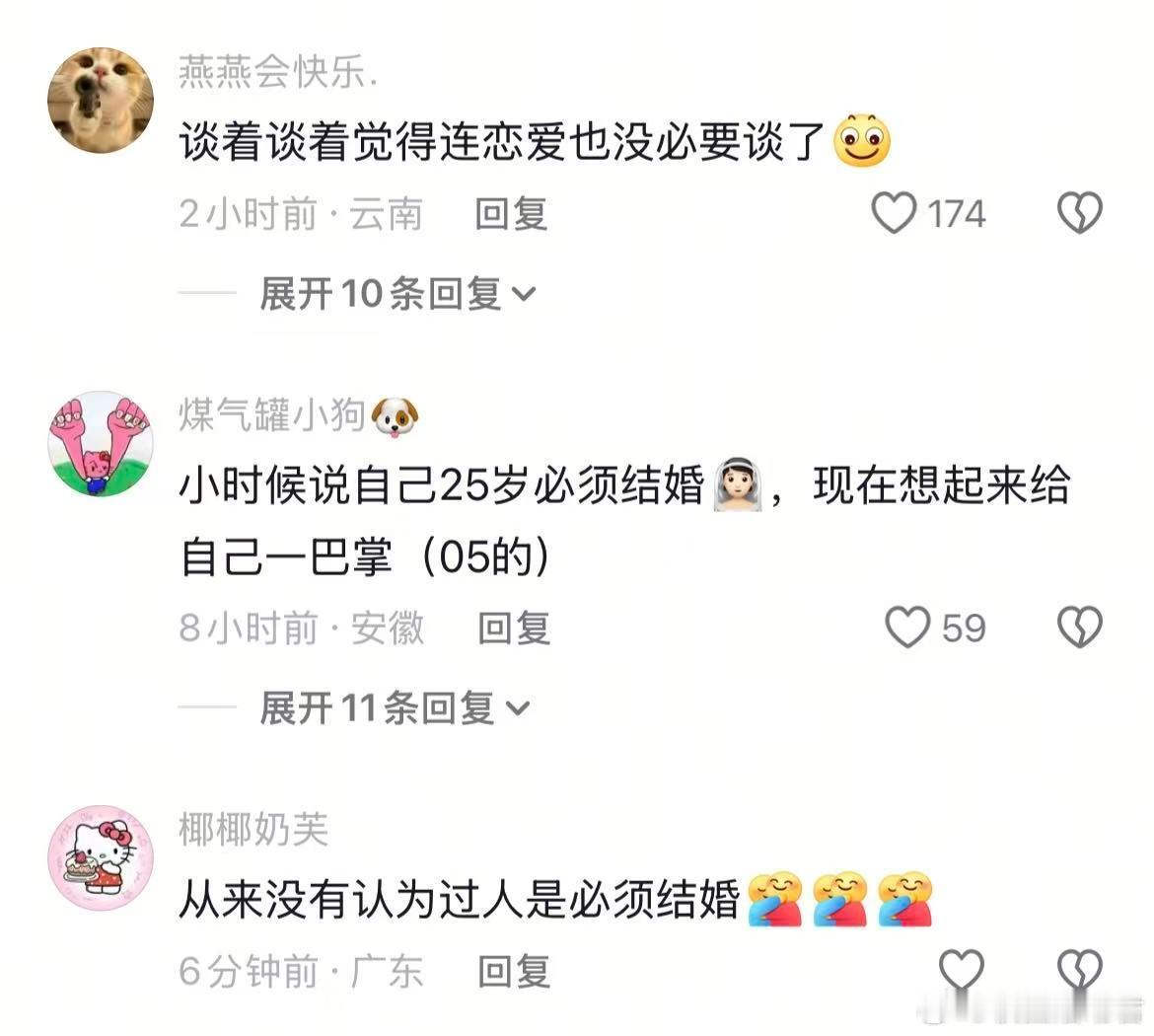Like the 煤气罐小狗 comment with 59 likes
The width and height of the screenshot is (1154, 1036).
907,628
